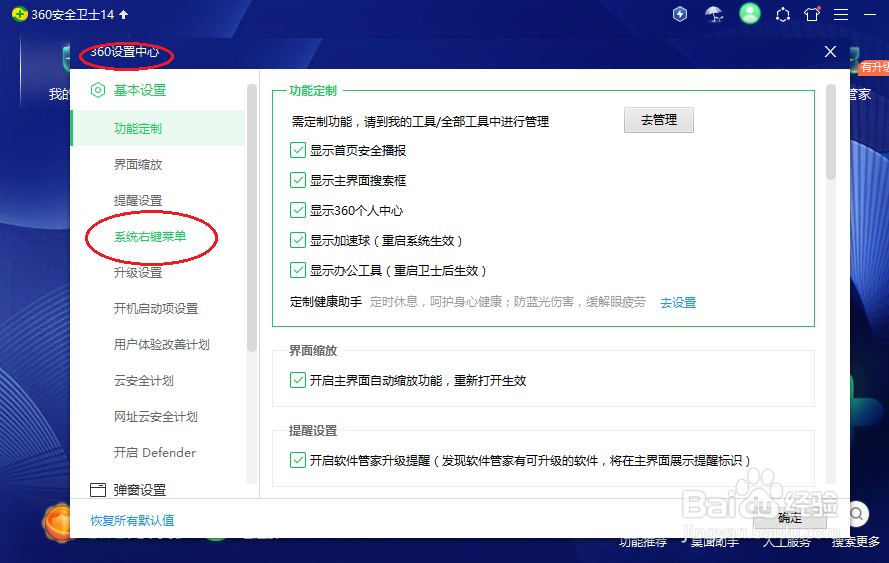Toggle 开启软件管家升级提醒 checkbox
Viewport: 889px width, 563px height.
click(x=298, y=460)
